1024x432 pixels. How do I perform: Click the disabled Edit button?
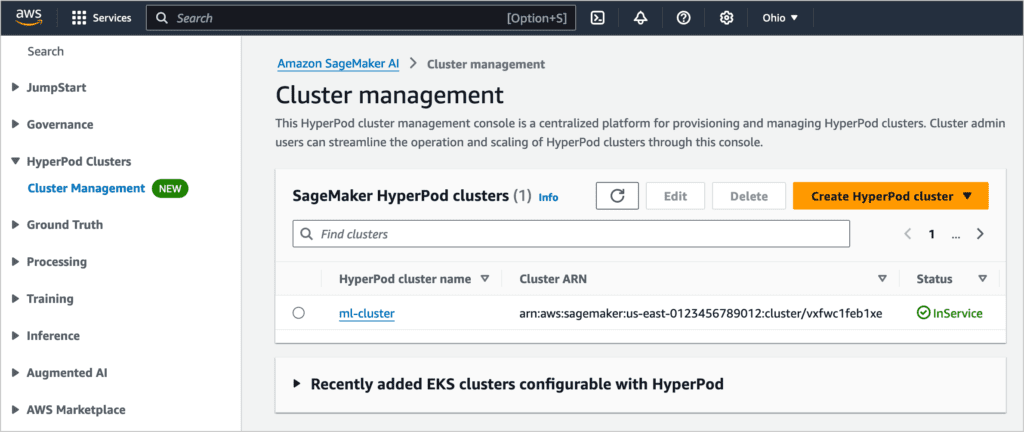point(675,196)
